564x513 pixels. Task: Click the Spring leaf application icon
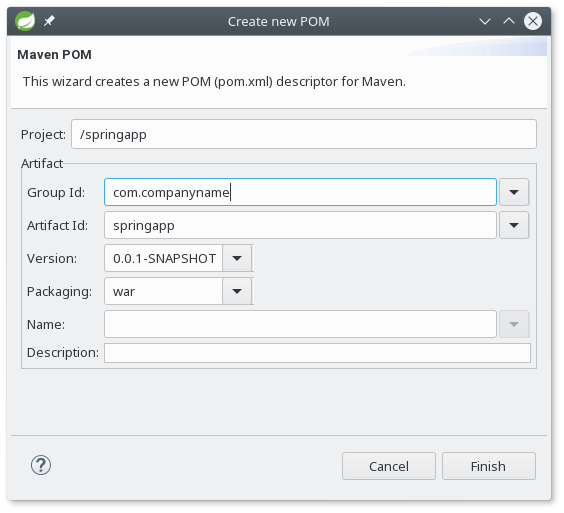pyautogui.click(x=25, y=21)
